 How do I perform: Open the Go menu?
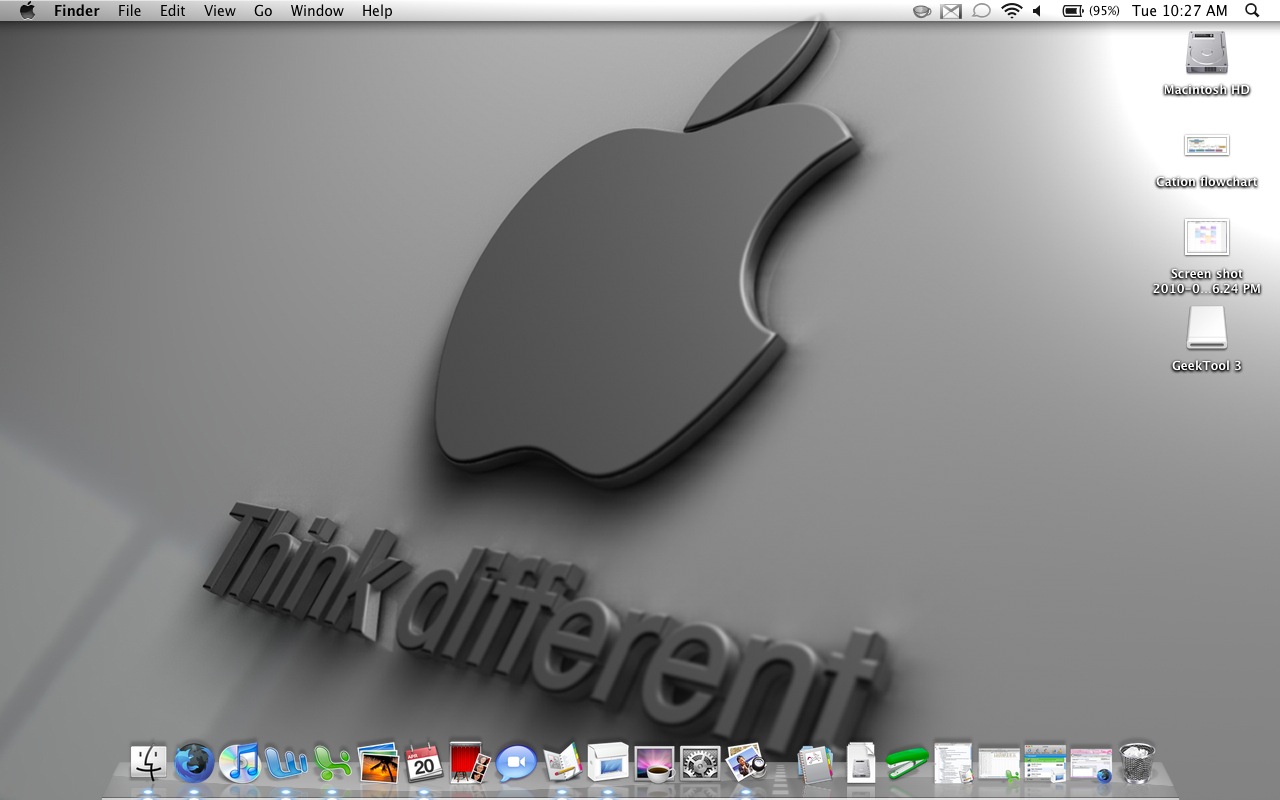point(263,11)
